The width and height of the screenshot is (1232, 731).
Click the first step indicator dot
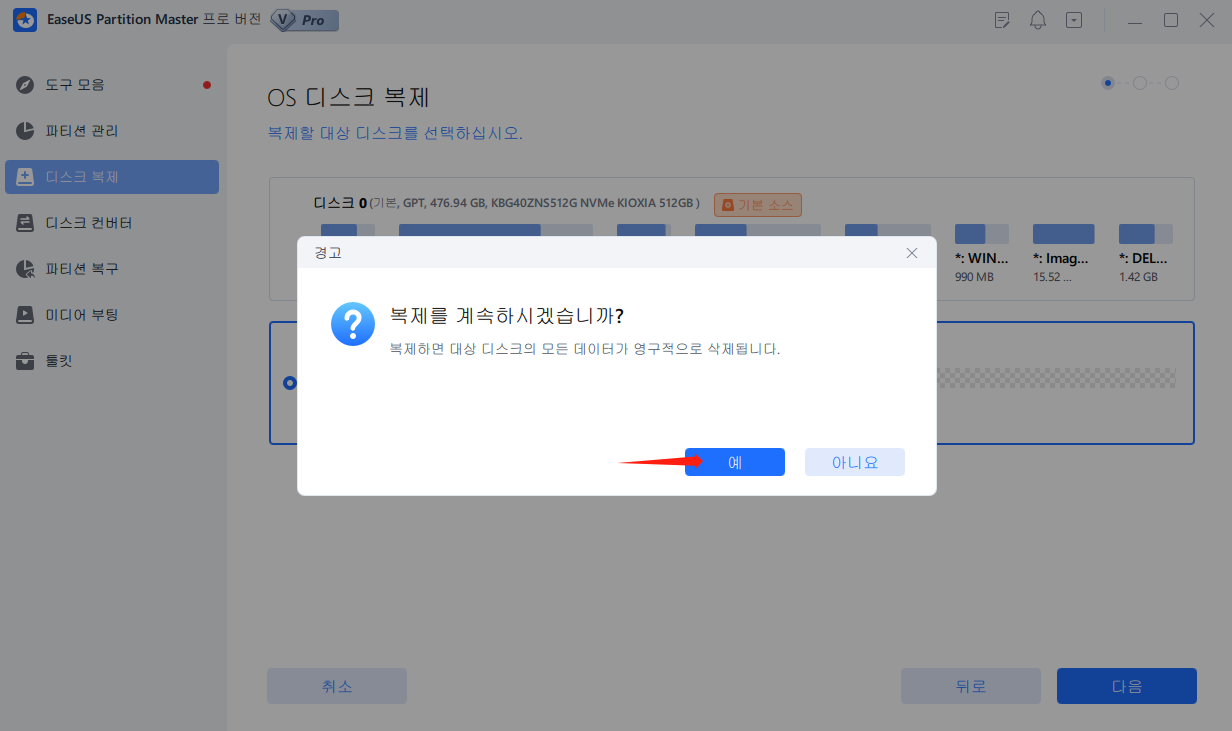click(x=1108, y=83)
